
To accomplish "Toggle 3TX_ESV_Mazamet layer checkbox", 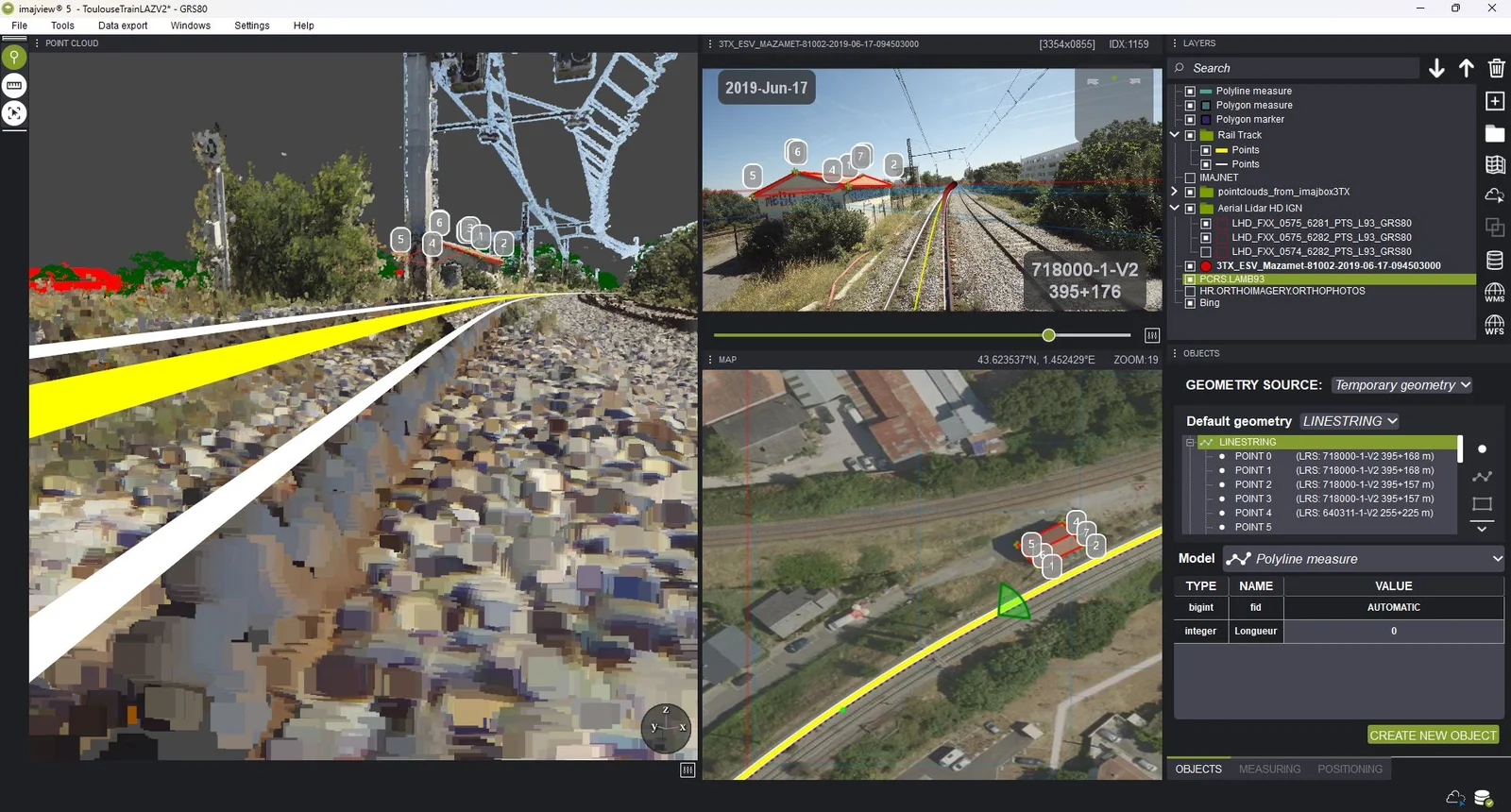I will pyautogui.click(x=1190, y=266).
